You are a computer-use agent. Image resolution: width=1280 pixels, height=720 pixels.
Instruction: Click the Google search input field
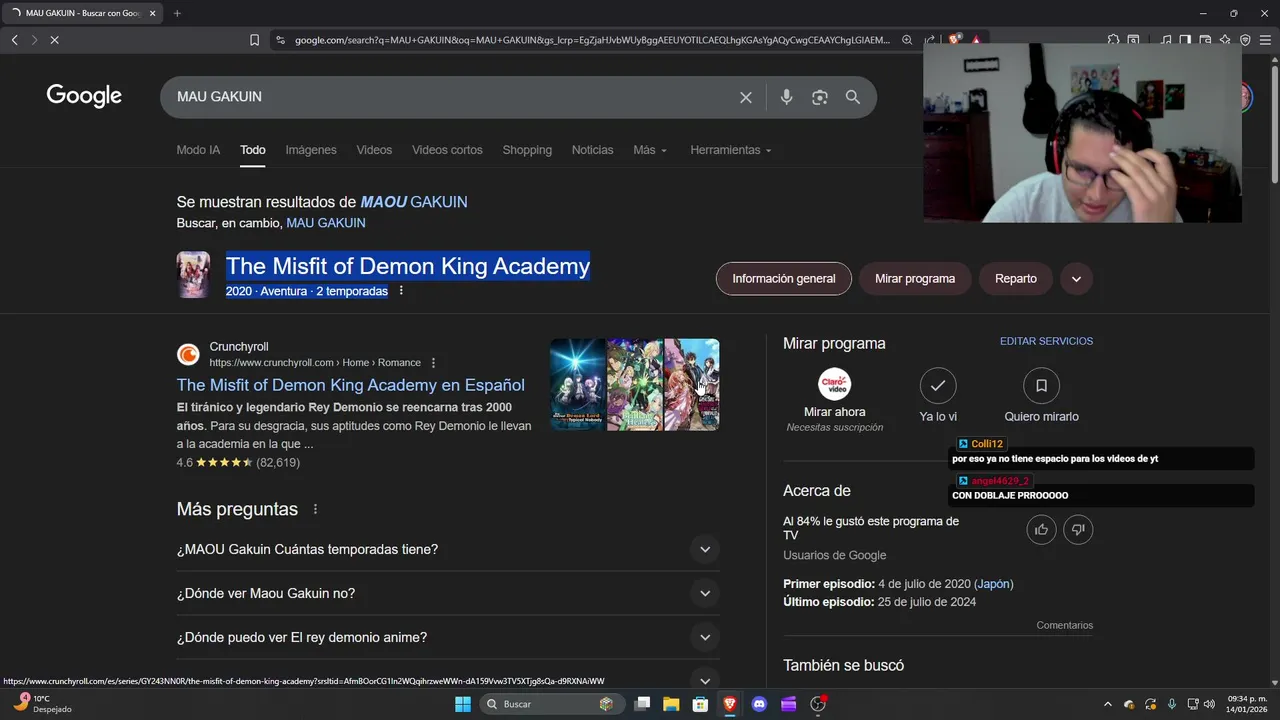tap(450, 97)
